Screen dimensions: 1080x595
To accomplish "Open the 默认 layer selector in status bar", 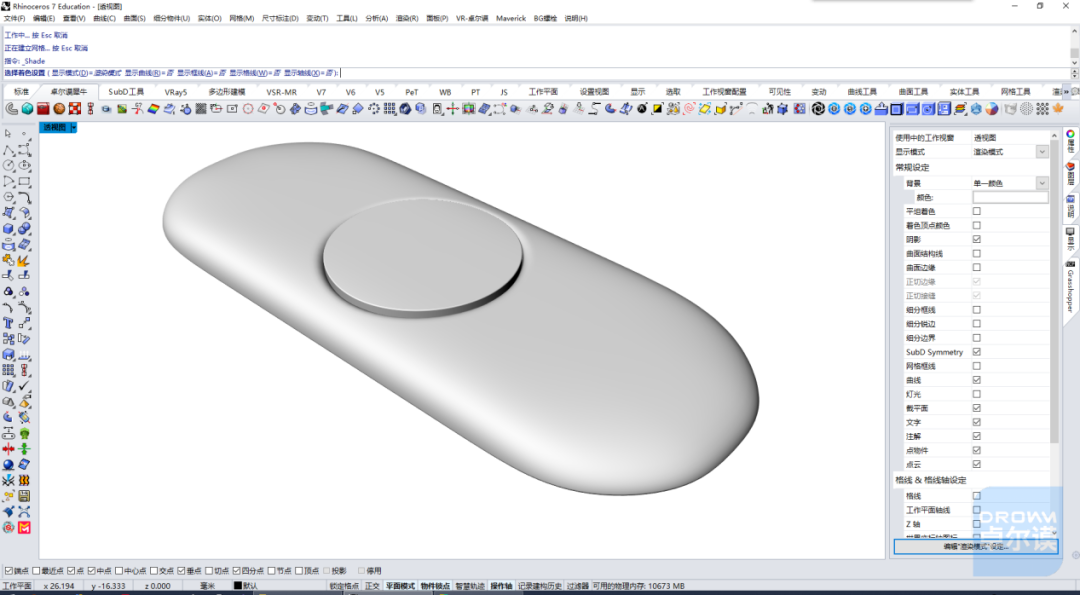I will point(251,586).
